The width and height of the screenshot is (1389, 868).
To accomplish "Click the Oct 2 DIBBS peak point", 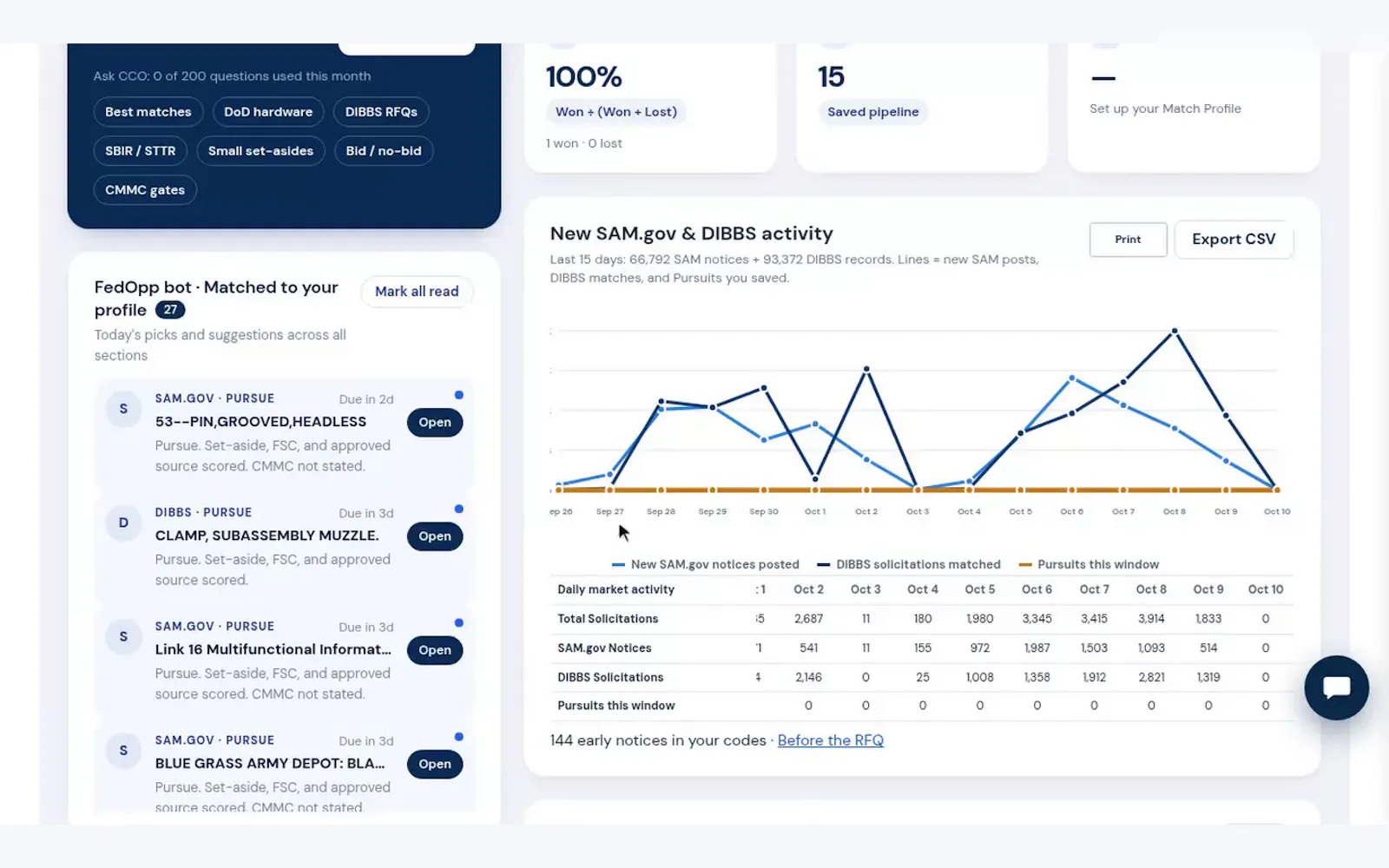I will [x=866, y=369].
